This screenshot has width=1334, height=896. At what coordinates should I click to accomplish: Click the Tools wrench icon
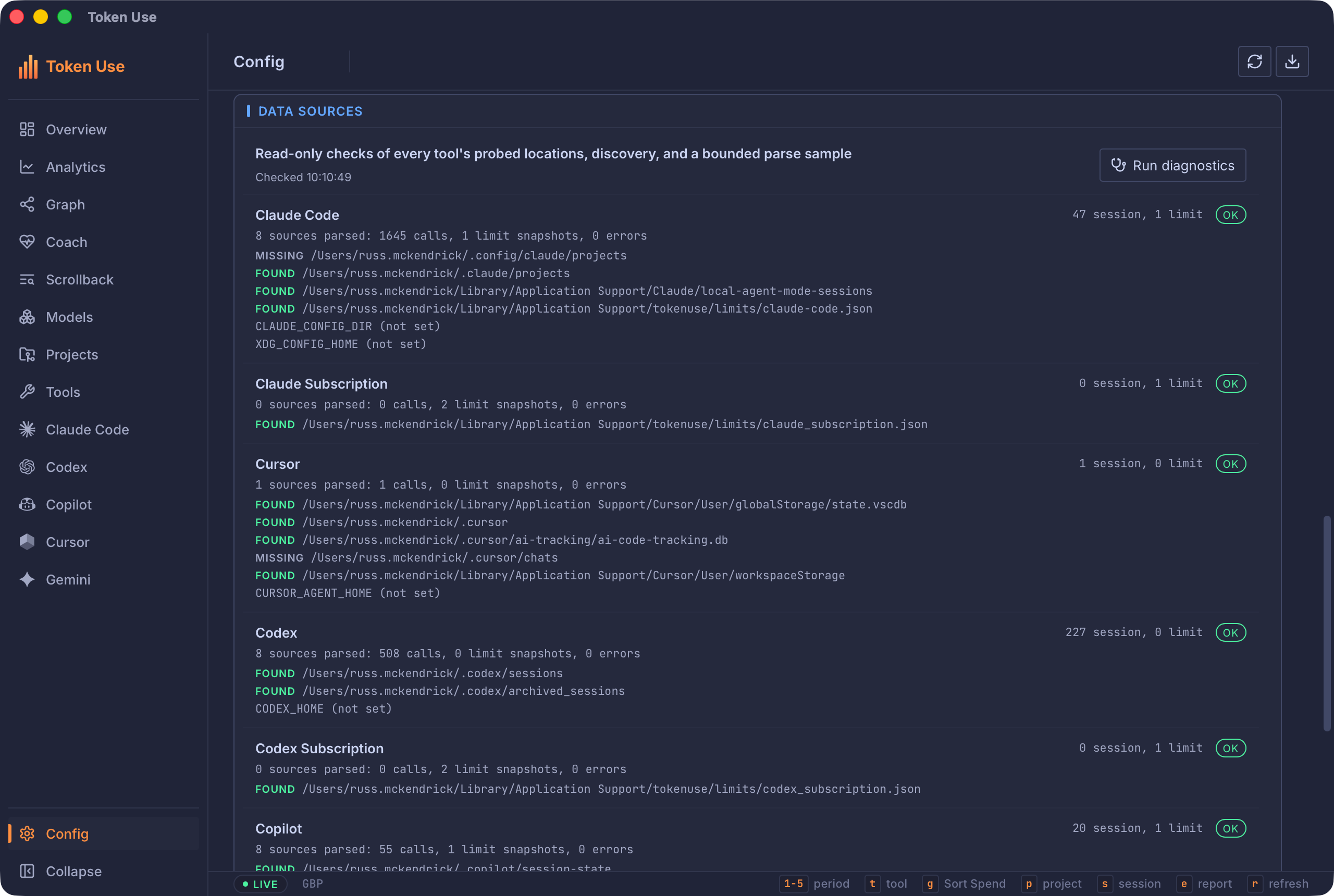[x=27, y=391]
